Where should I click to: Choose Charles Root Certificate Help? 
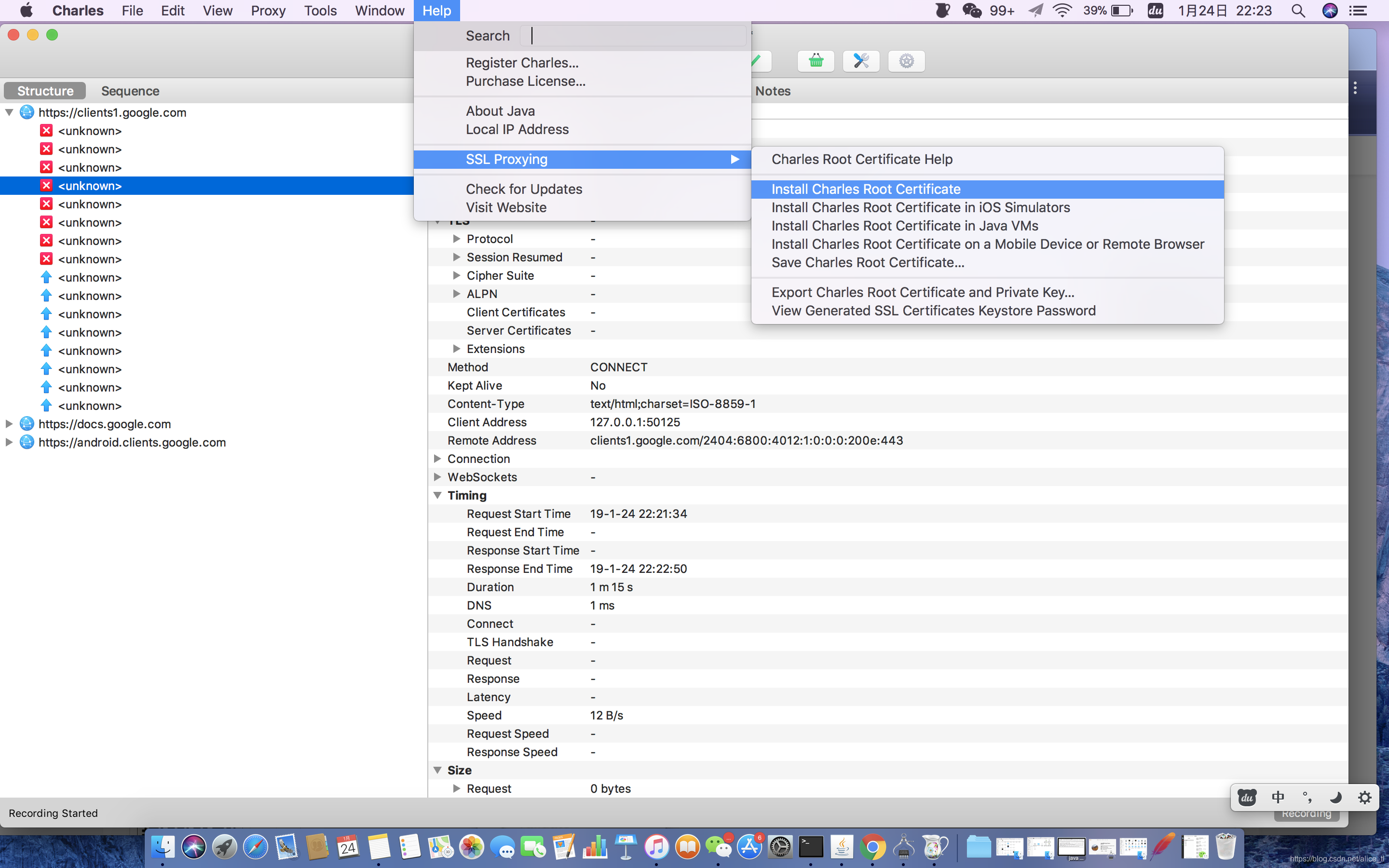(987, 159)
